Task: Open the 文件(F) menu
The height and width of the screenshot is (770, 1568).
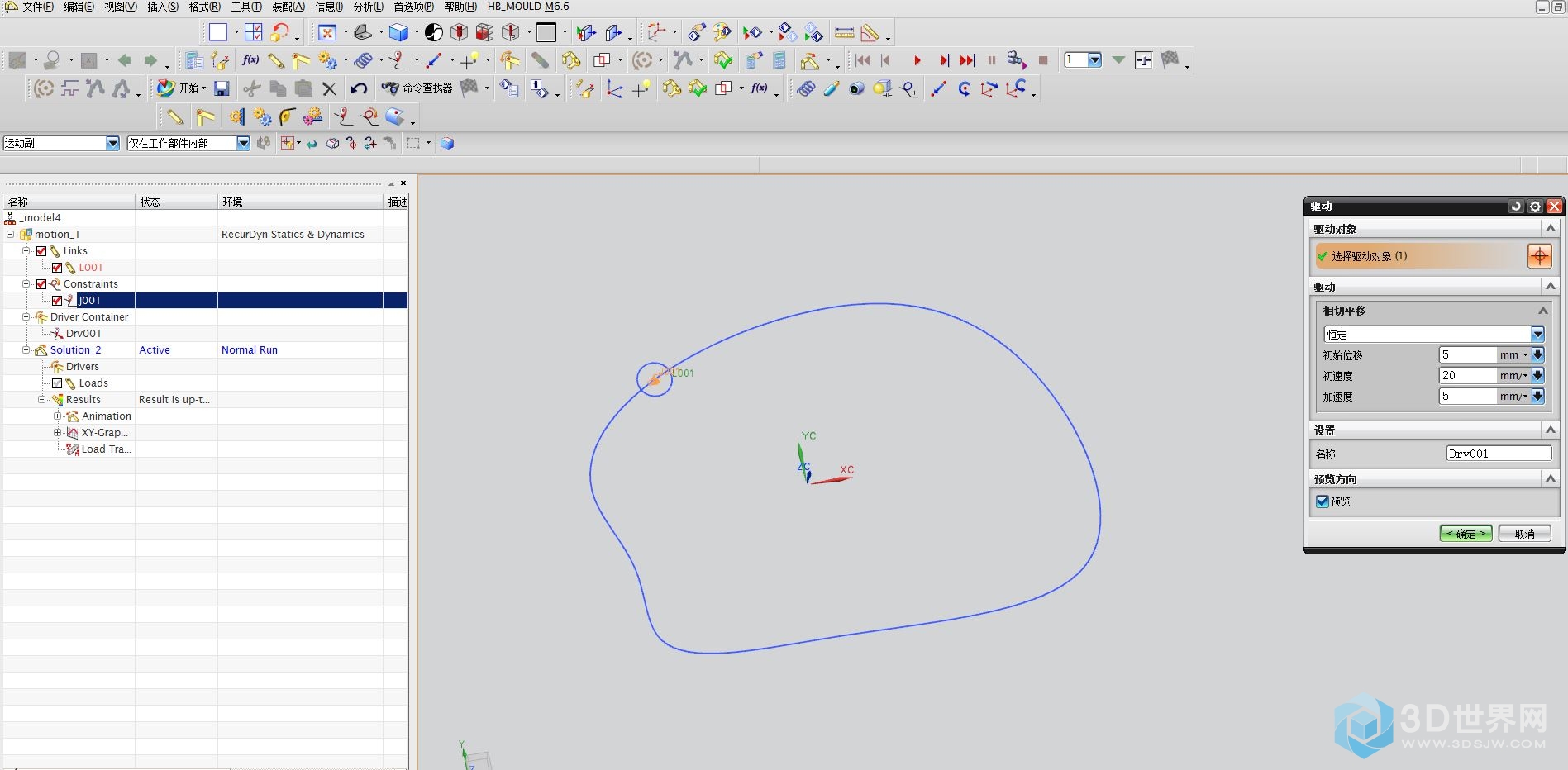Action: coord(37,7)
